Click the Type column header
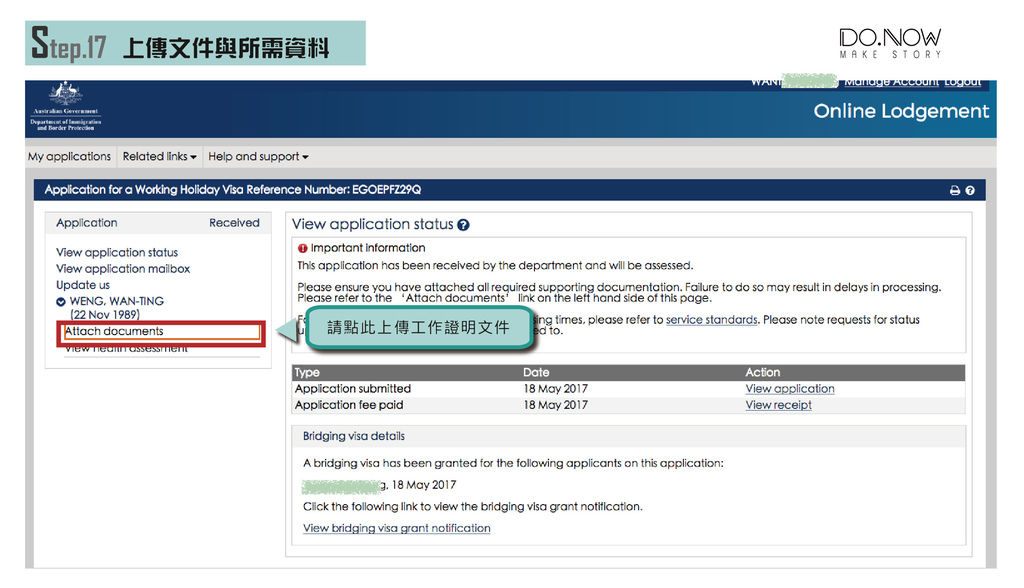This screenshot has width=1024, height=588. point(307,372)
